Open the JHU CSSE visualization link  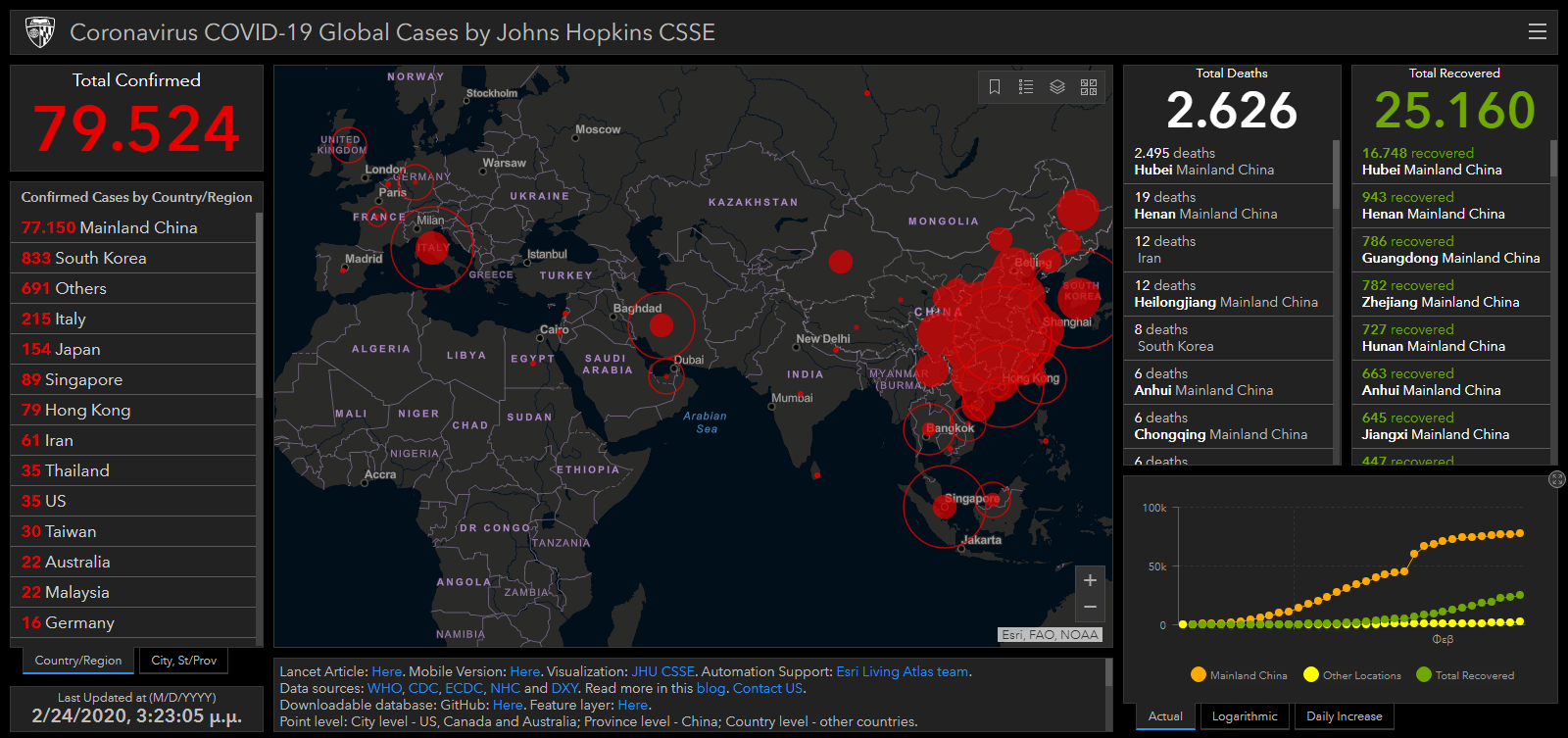662,671
